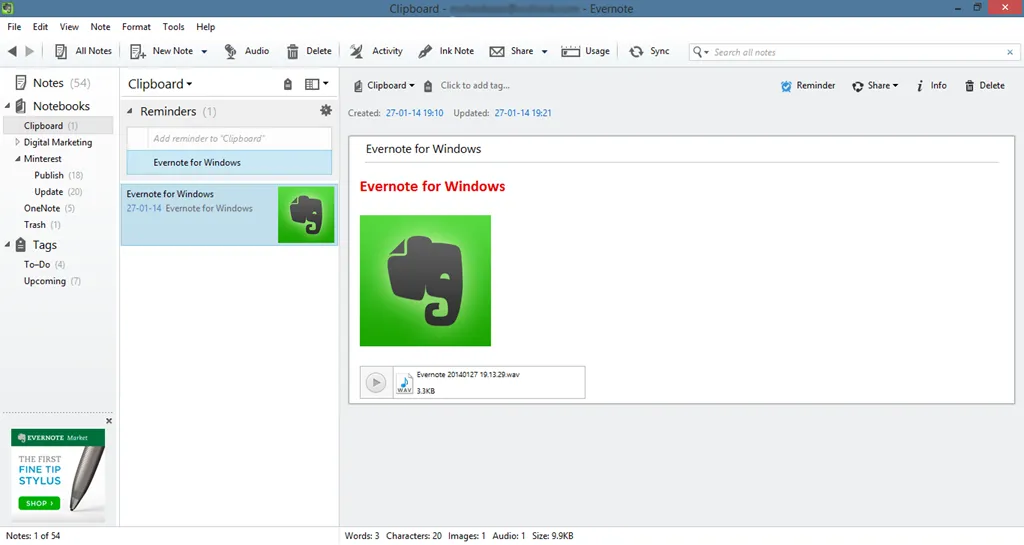Click to add tag to note
The image size is (1024, 545).
475,86
